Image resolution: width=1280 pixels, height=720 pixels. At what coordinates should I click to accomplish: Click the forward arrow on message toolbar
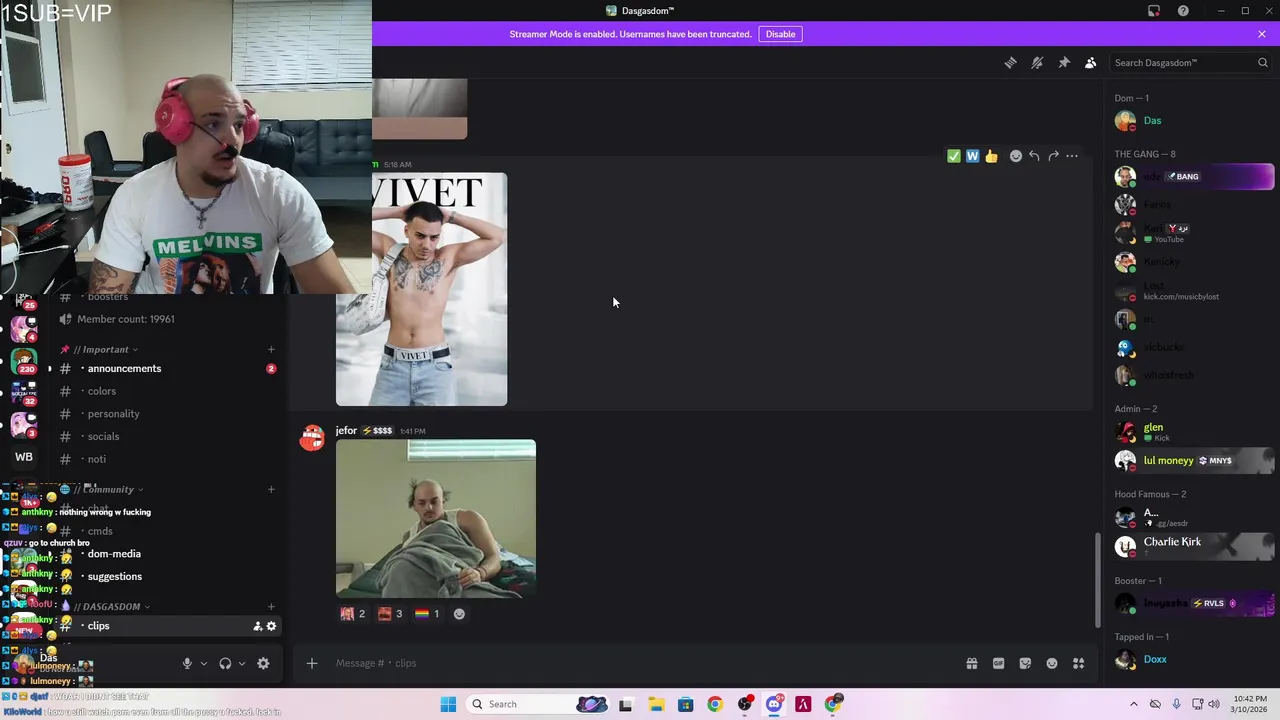tap(1053, 156)
